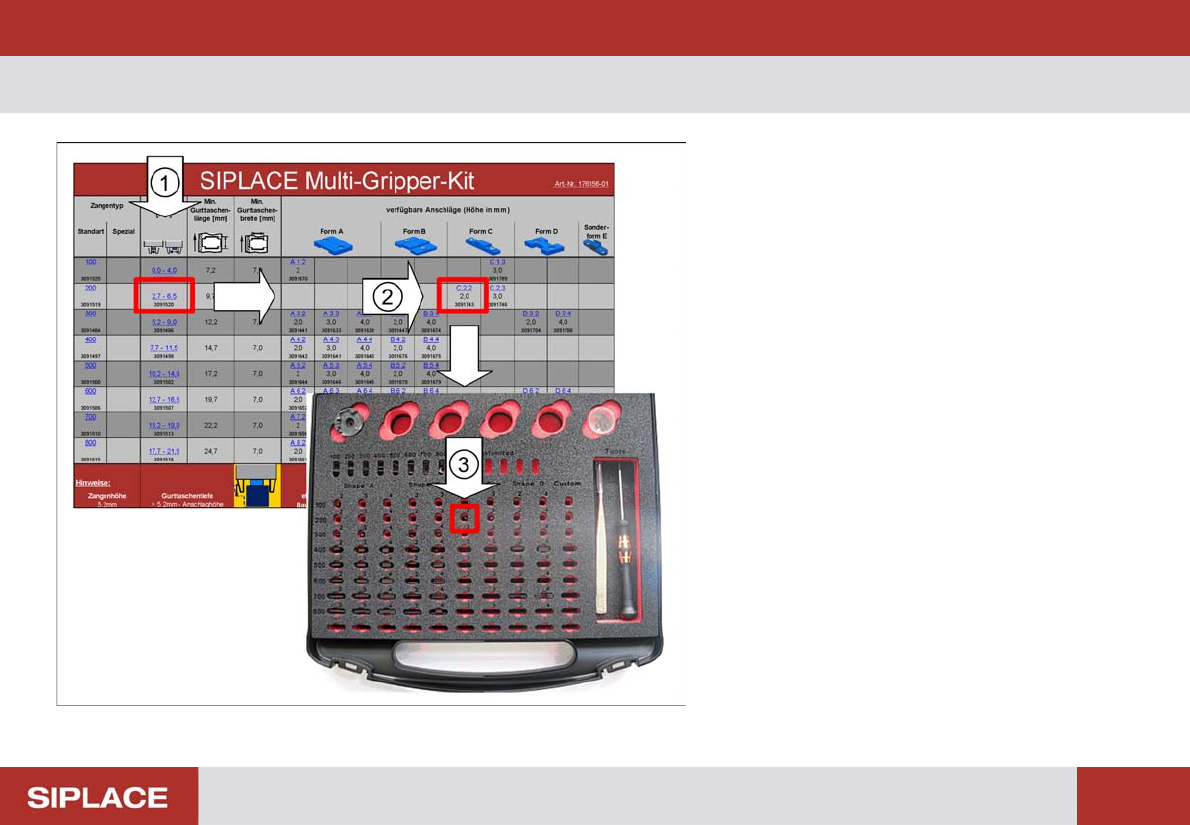Open the A 3 2 stop link

coord(298,313)
